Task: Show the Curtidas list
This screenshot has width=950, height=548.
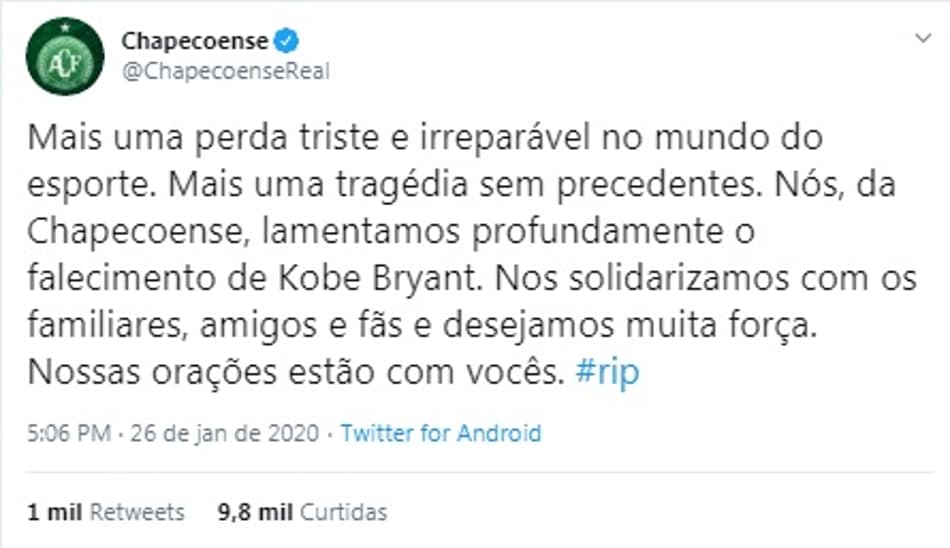Action: tap(344, 512)
